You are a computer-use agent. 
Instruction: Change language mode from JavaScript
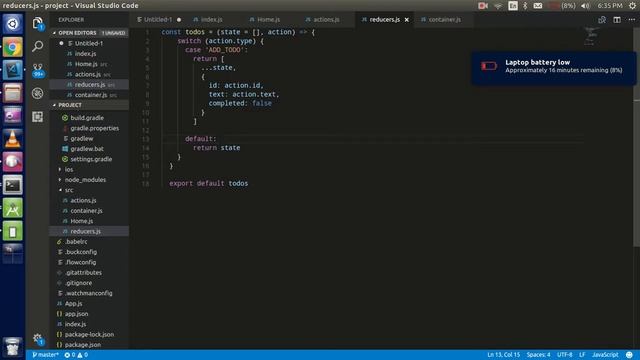point(605,355)
